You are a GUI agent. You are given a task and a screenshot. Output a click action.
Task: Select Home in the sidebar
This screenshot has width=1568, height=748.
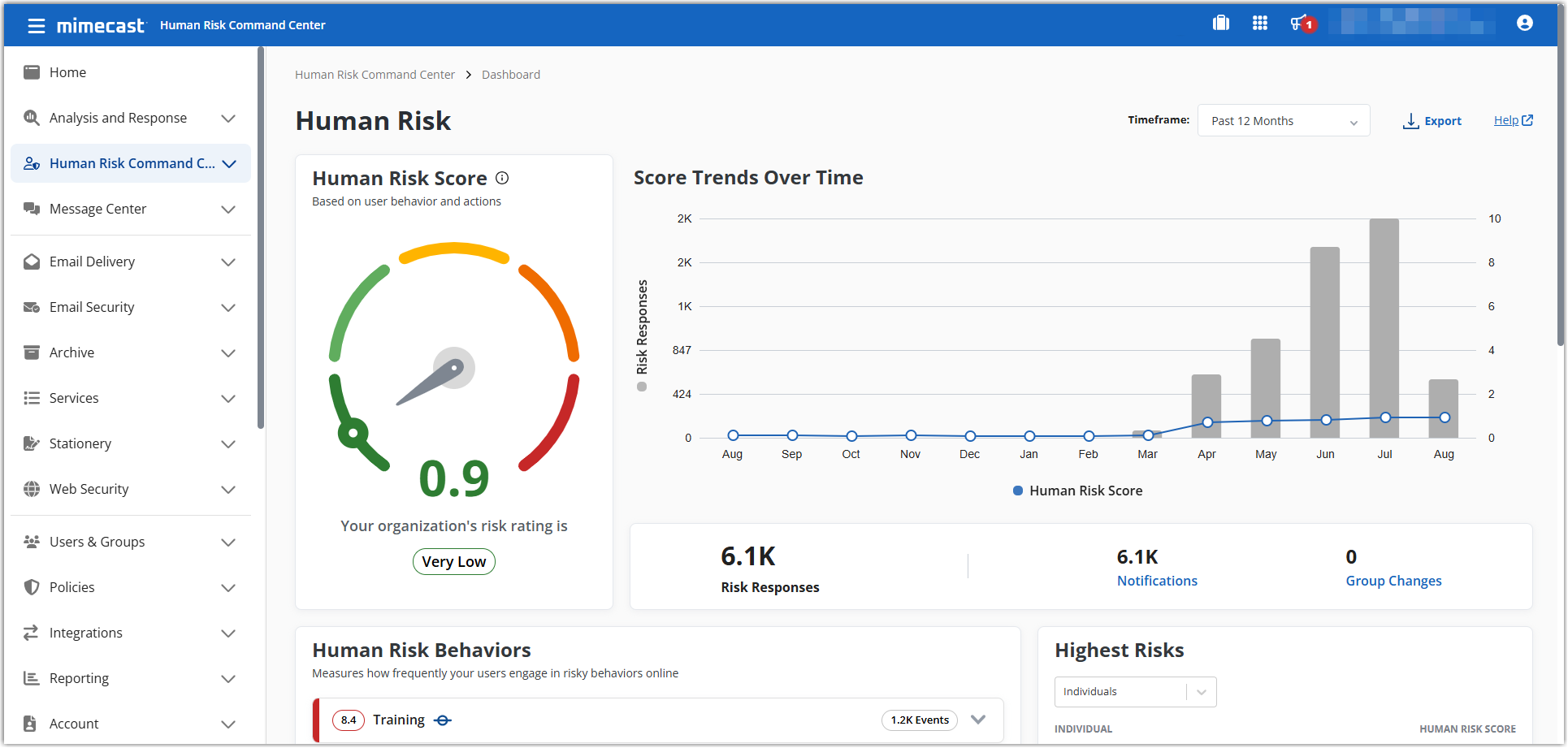pos(68,71)
